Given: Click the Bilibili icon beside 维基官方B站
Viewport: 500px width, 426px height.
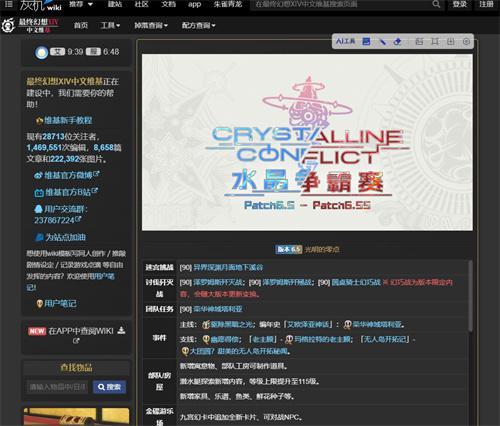Looking at the screenshot, I should point(39,193).
